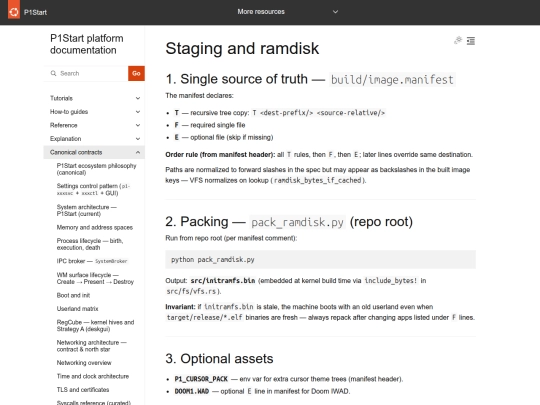Viewport: 540px width, 405px height.
Task: Open IPC broker — SystemBroker page
Action: [x=92, y=261]
